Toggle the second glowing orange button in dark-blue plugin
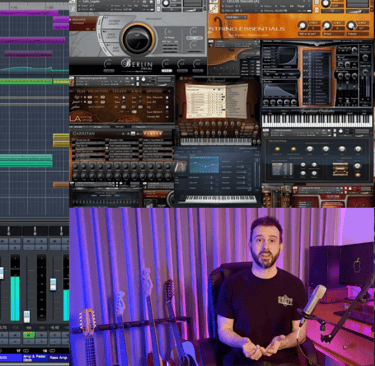 [293, 149]
